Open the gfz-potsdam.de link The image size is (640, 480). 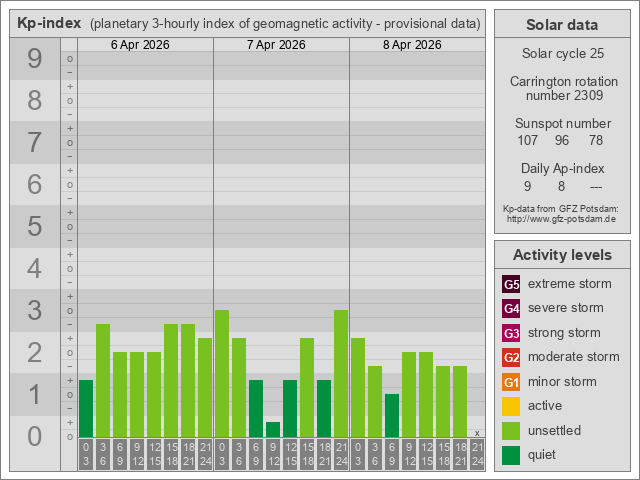coord(561,218)
